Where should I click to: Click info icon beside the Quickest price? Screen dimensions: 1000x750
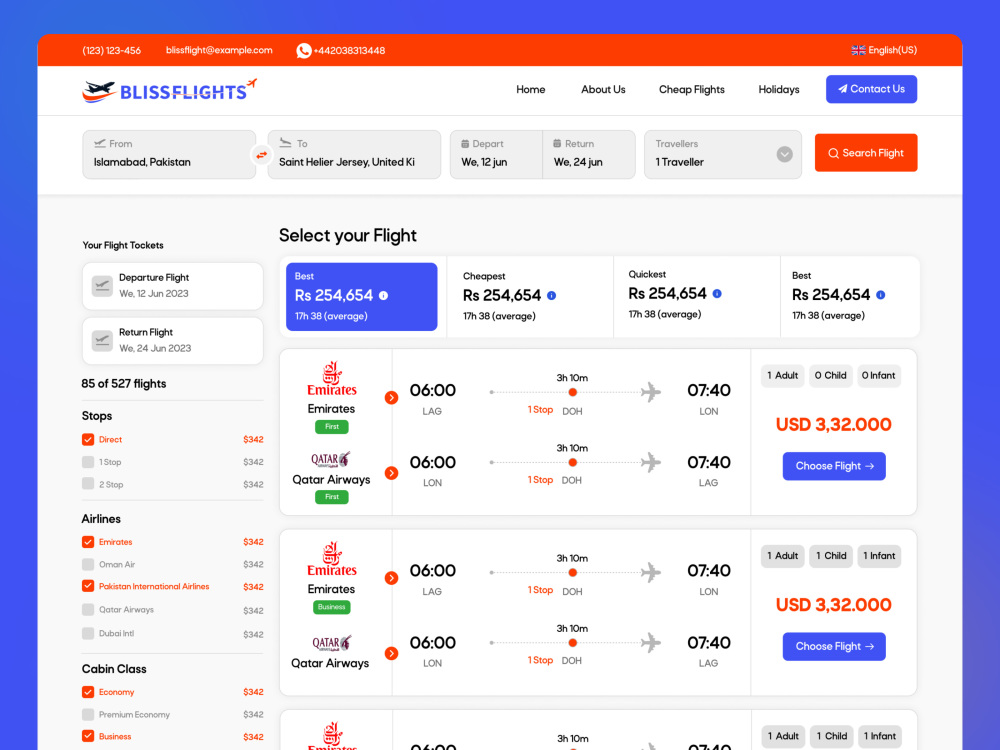click(x=717, y=293)
